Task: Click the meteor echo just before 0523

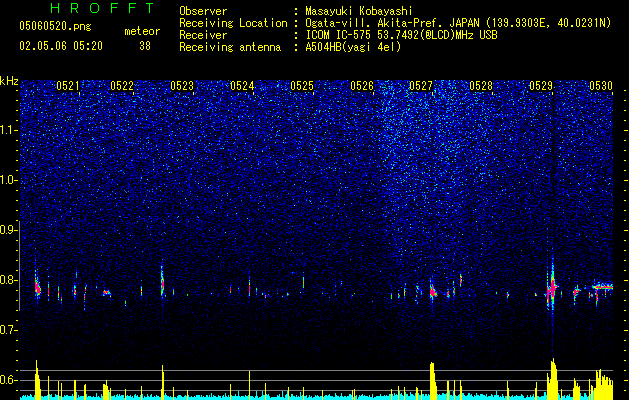Action: tap(162, 282)
